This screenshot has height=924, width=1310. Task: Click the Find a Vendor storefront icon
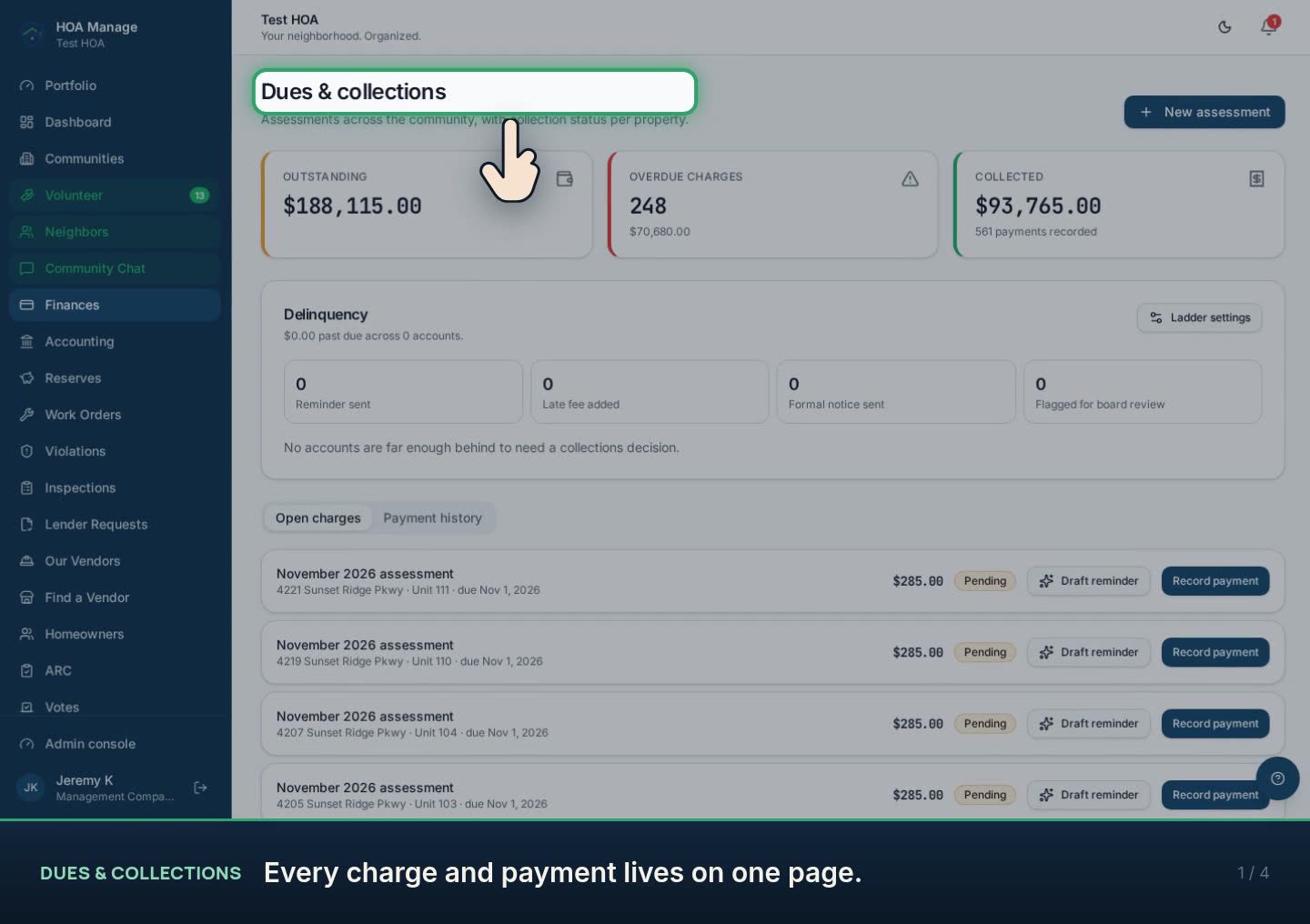[26, 597]
